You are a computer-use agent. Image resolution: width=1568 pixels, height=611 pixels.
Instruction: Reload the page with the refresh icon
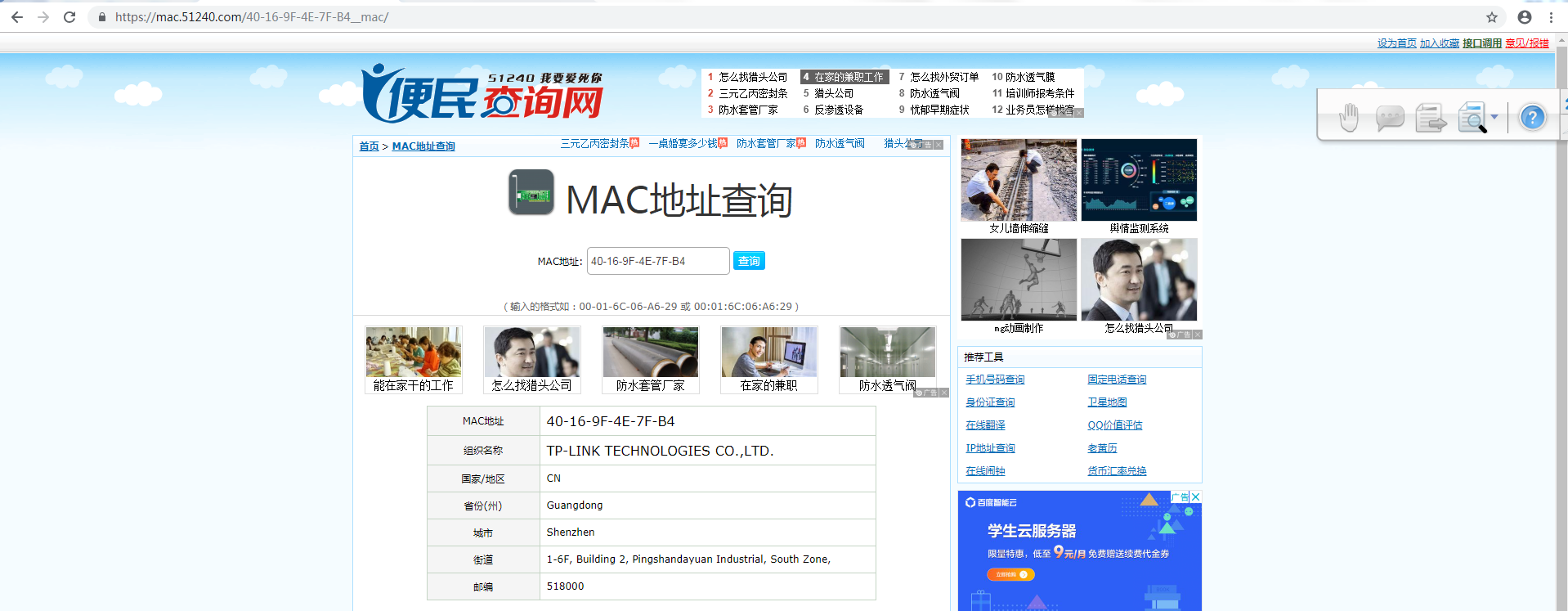click(x=69, y=17)
